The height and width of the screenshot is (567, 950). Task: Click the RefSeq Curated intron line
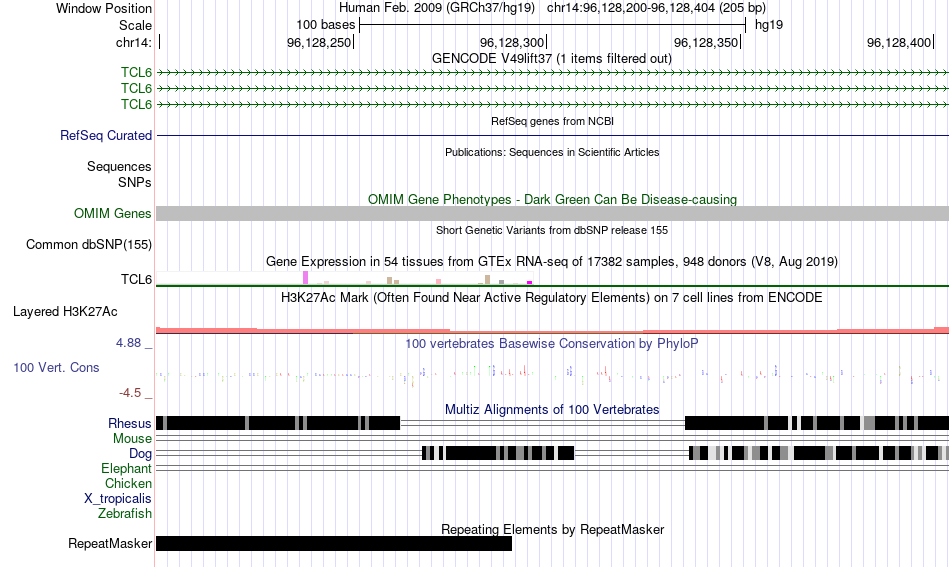pyautogui.click(x=553, y=135)
